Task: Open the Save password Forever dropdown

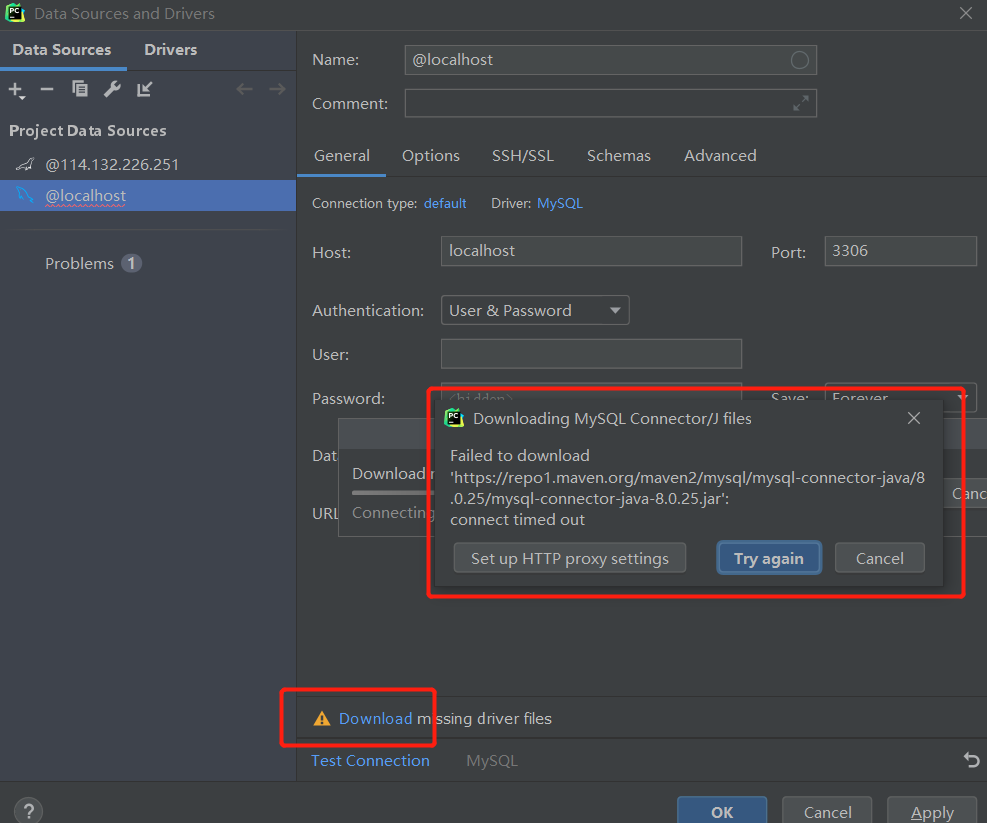Action: tap(900, 398)
